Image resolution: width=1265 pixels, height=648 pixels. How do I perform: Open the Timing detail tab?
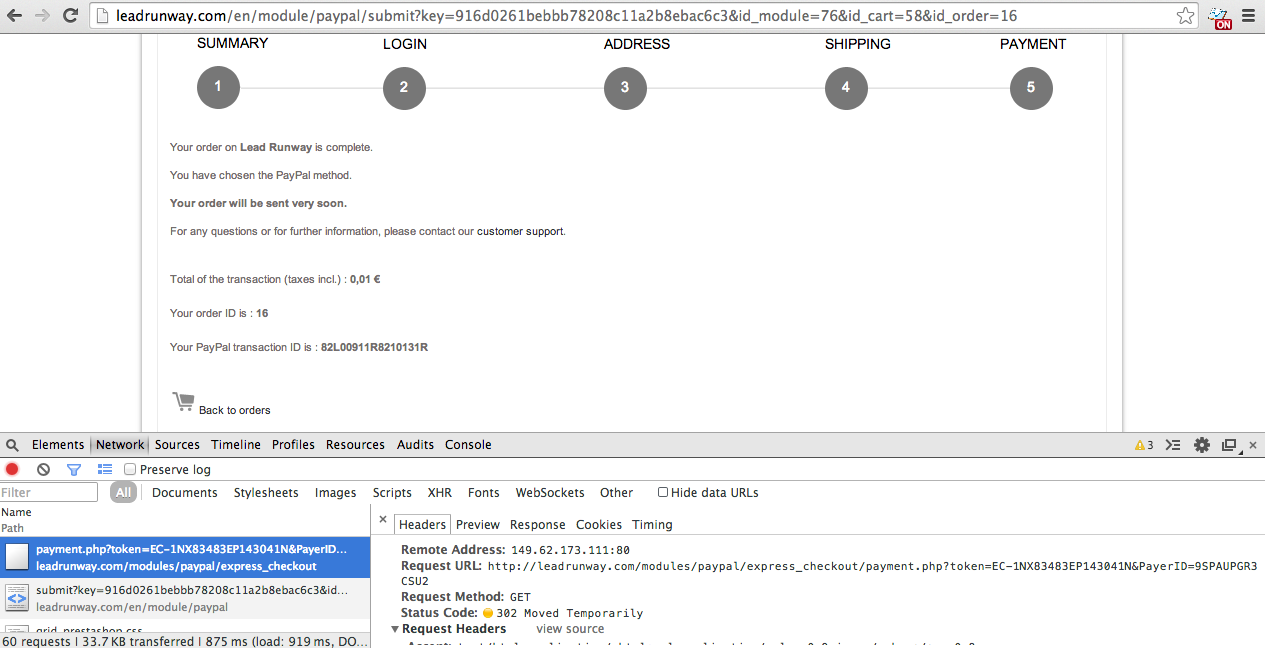tap(652, 525)
